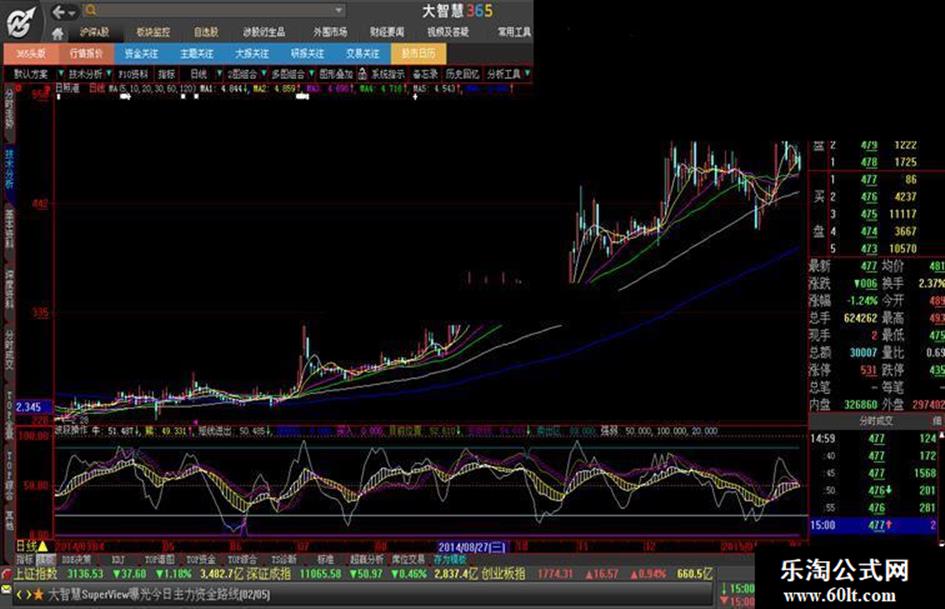Click the 14:59 trade record row

(873, 438)
